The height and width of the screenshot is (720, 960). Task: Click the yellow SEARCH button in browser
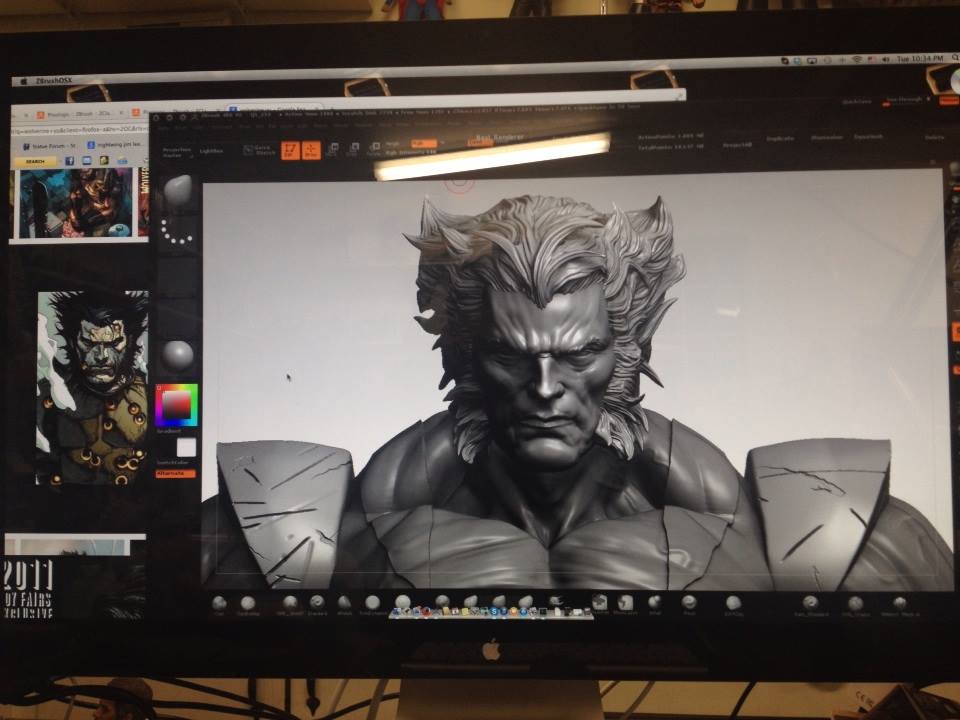[35, 162]
